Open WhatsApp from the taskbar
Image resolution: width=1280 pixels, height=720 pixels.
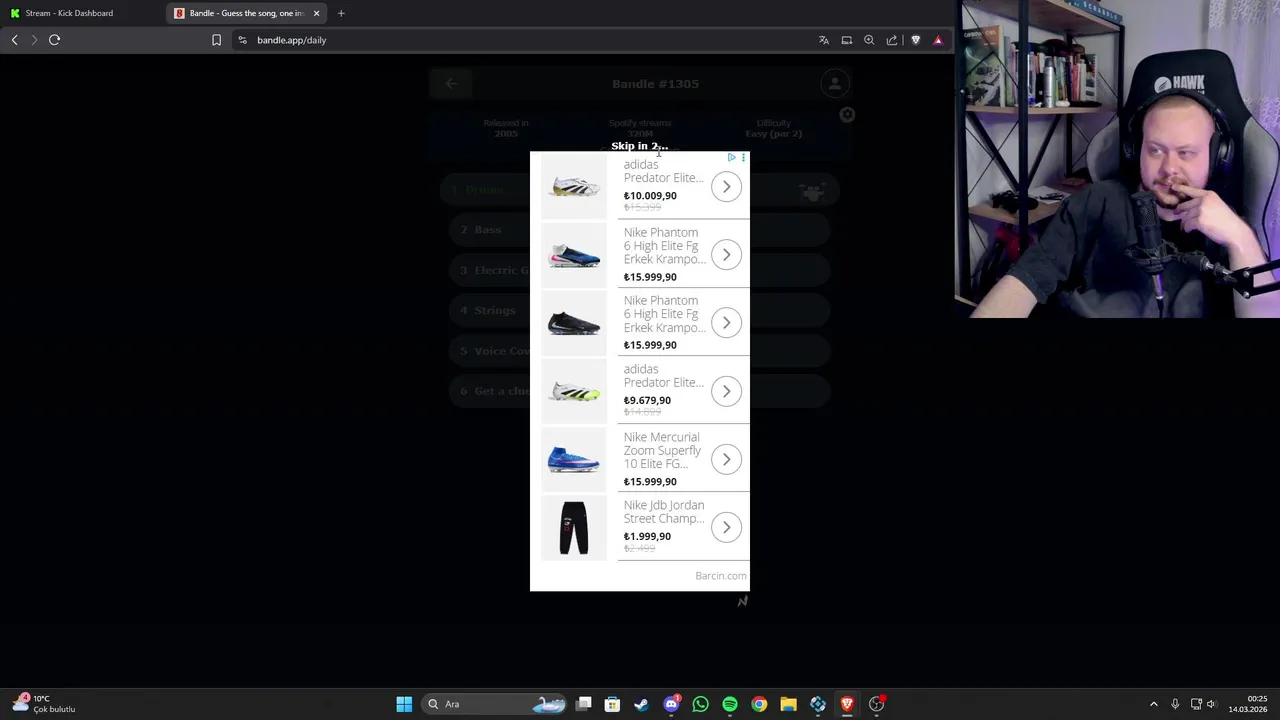tap(700, 704)
